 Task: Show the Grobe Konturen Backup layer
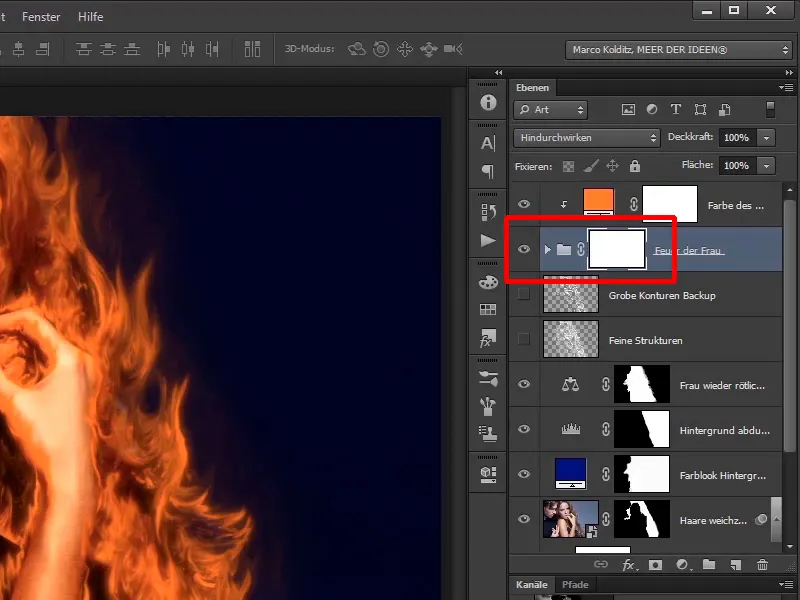523,294
